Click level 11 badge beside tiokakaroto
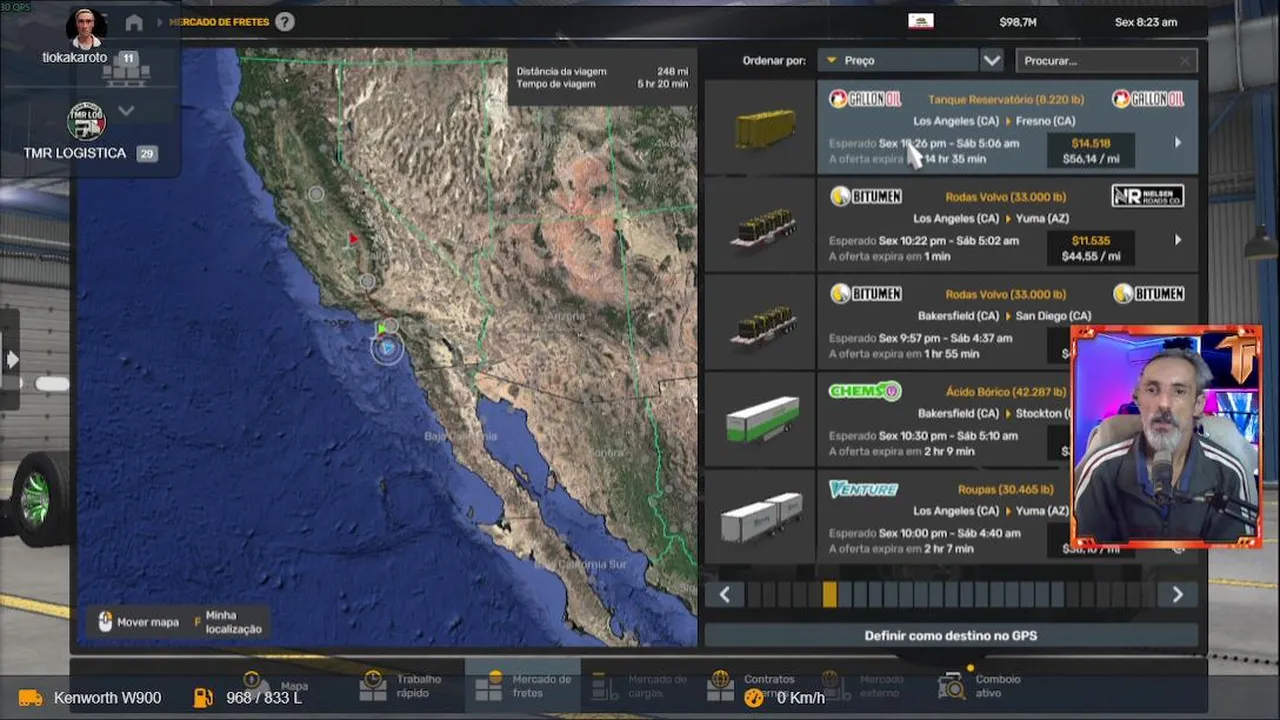1280x720 pixels. (128, 58)
